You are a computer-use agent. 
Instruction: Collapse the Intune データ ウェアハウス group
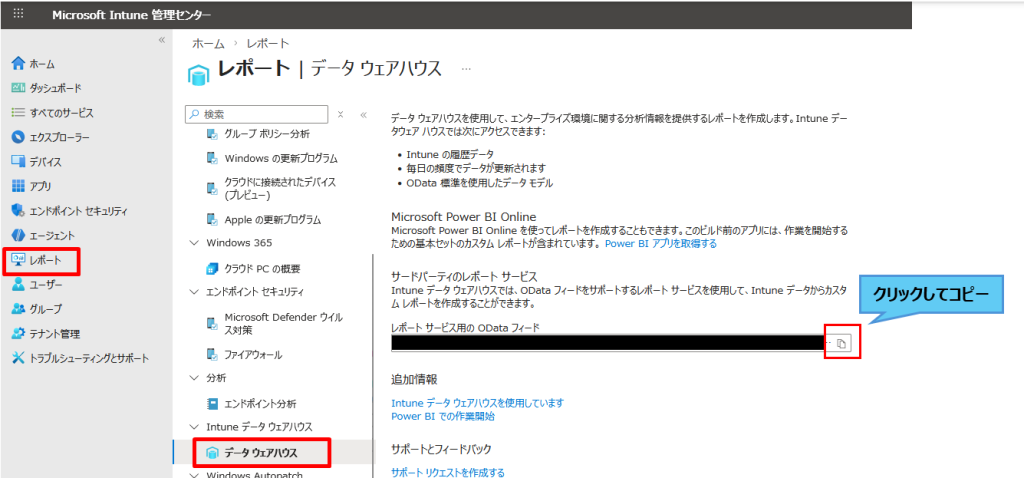(x=194, y=427)
